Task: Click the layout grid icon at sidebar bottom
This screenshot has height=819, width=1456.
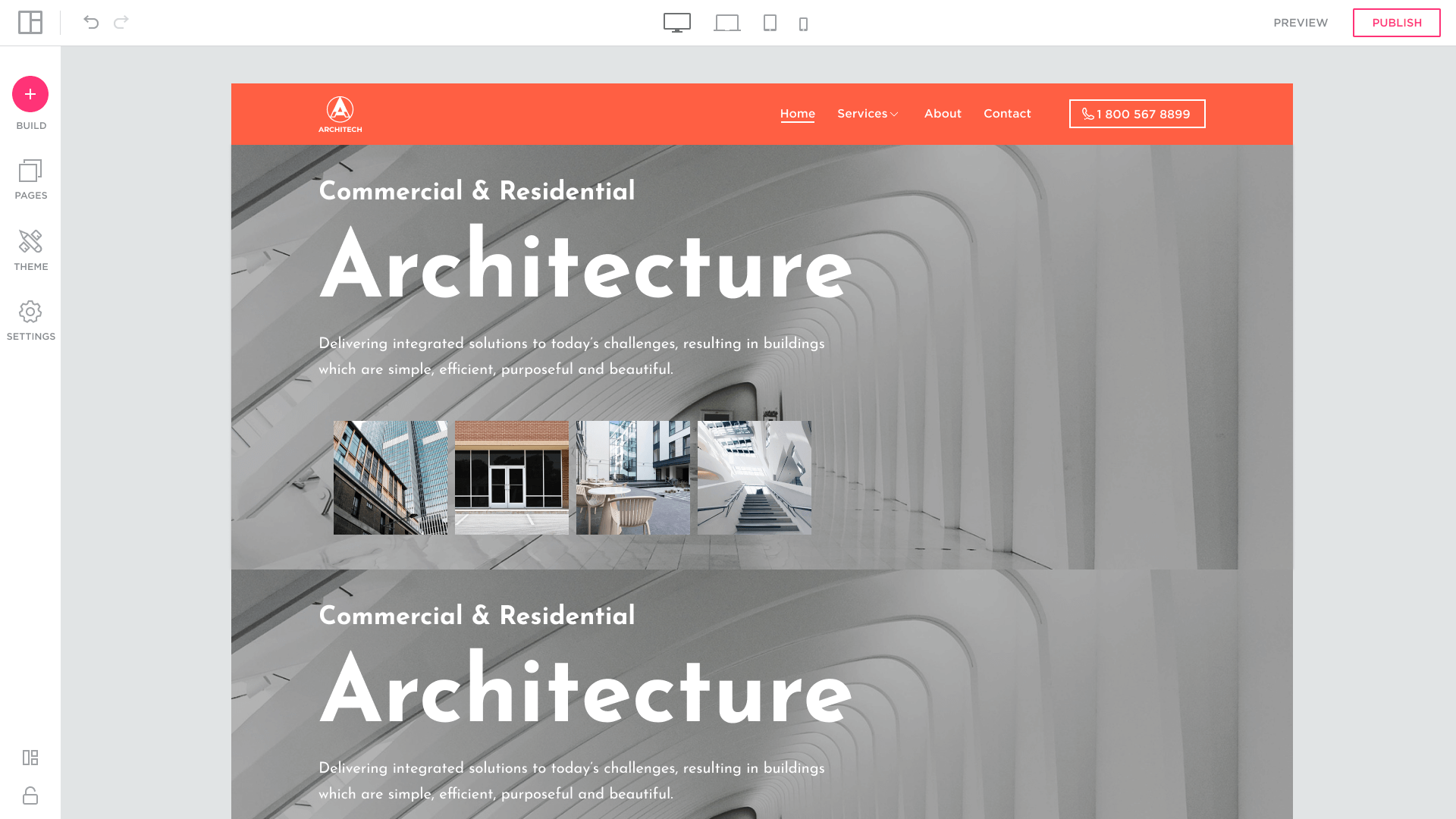Action: (x=30, y=758)
